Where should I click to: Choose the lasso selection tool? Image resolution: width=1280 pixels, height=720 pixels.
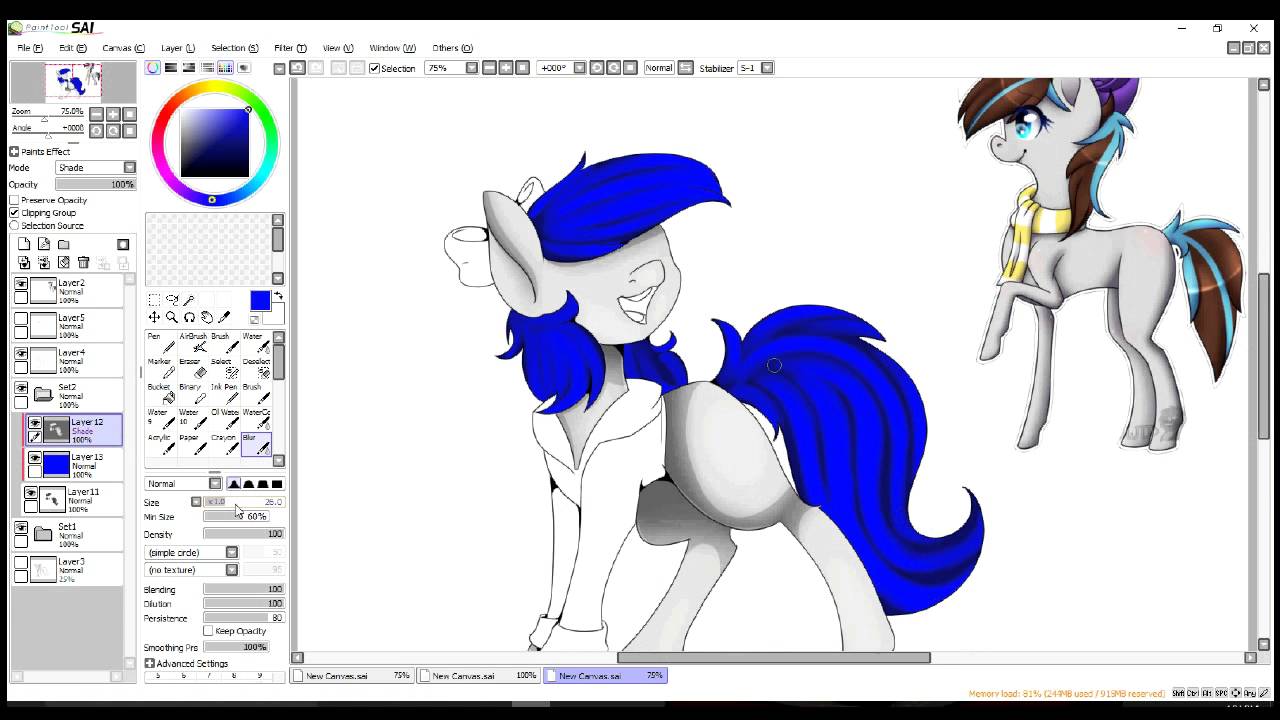[172, 300]
